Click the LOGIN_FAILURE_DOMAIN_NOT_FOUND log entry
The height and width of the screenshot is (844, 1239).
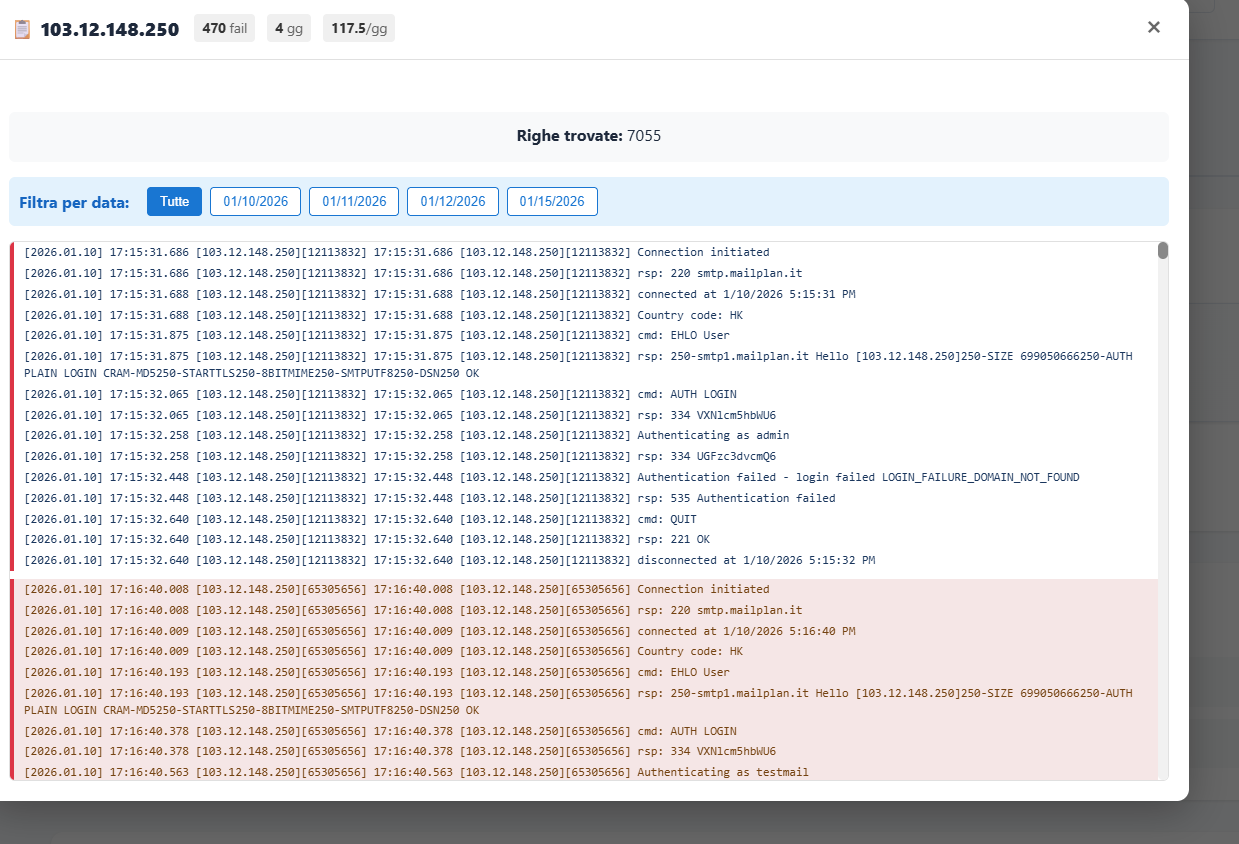coord(857,477)
